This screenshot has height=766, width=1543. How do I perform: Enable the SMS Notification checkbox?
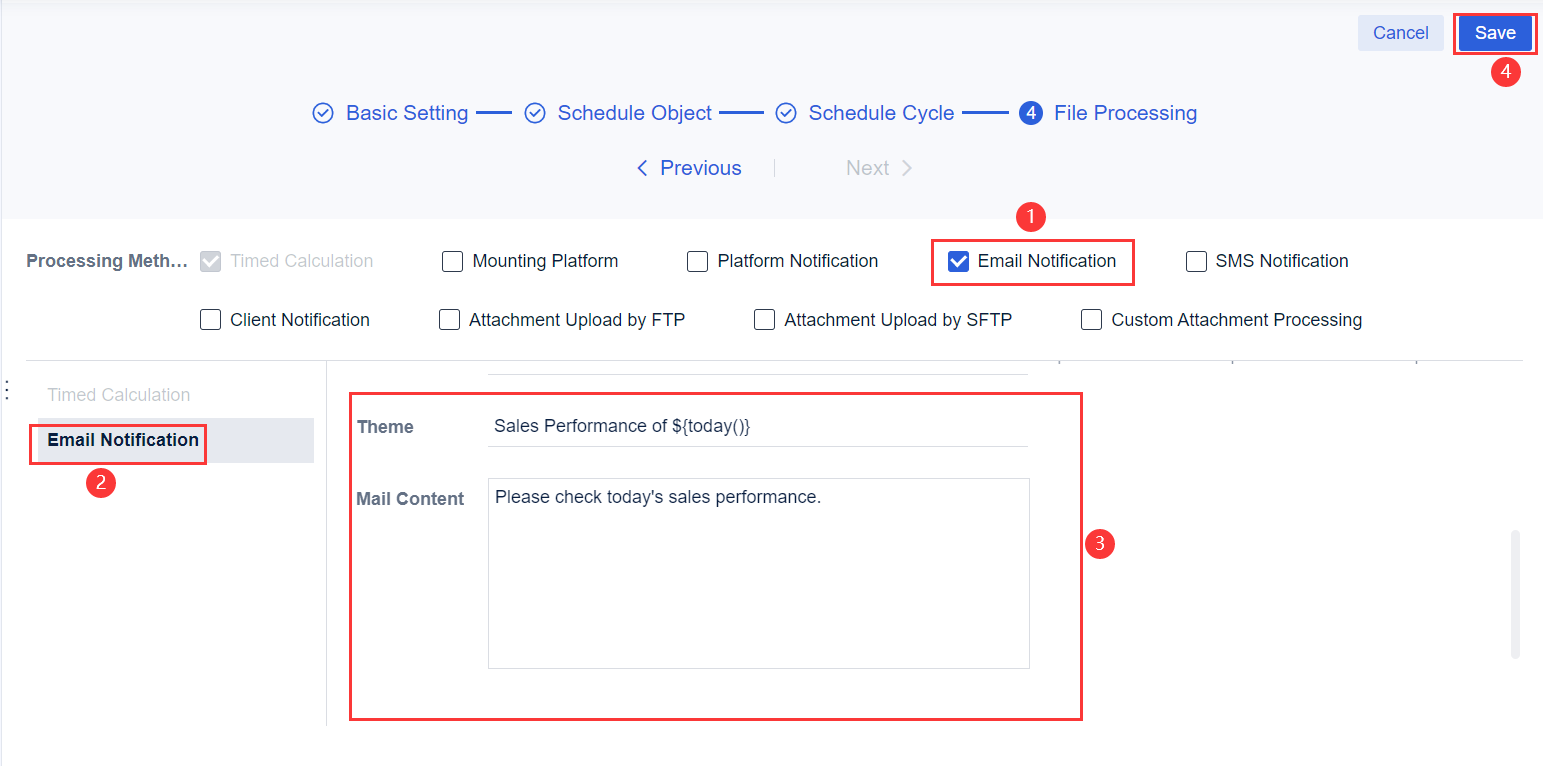pyautogui.click(x=1196, y=261)
